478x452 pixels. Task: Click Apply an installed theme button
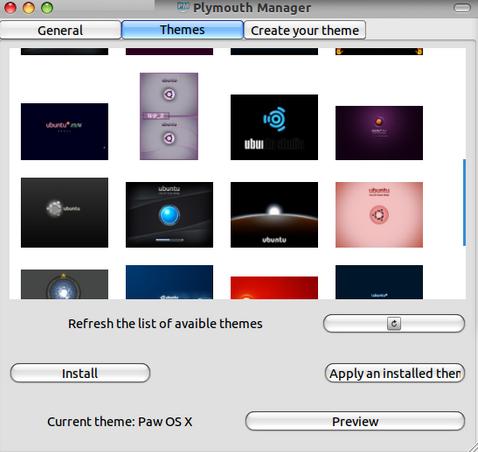click(x=395, y=373)
